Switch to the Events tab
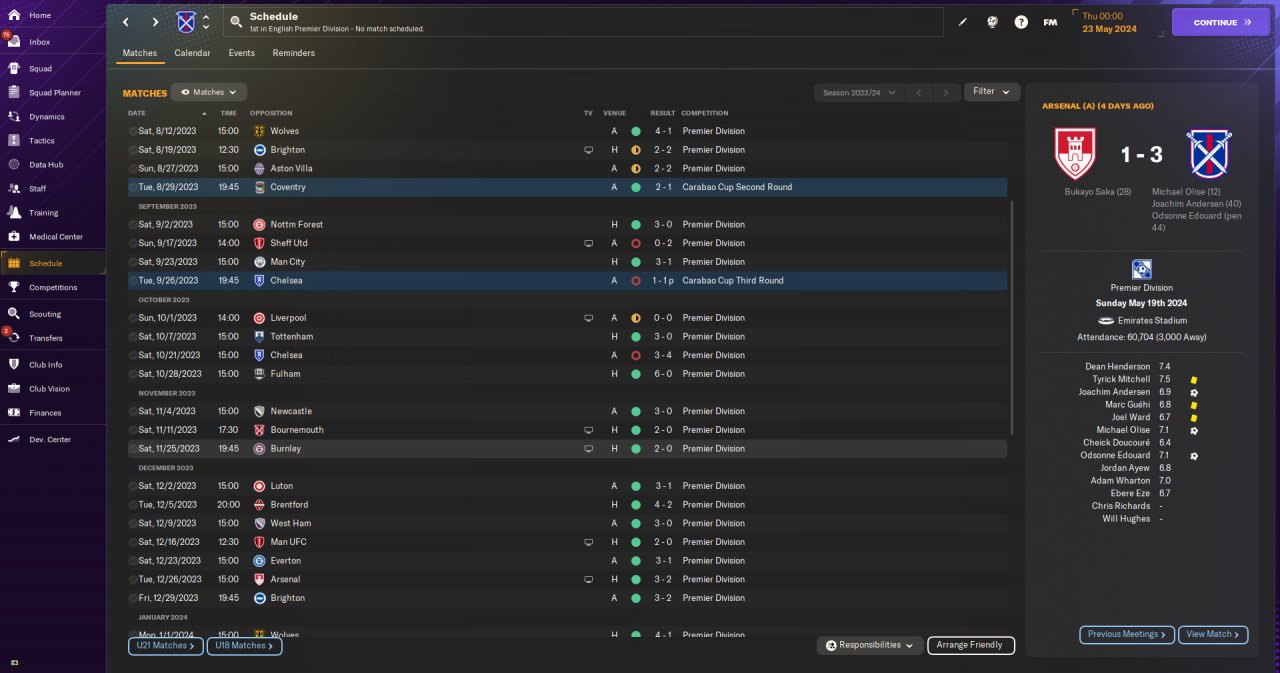Screen dimensions: 1280x673 (x=241, y=53)
